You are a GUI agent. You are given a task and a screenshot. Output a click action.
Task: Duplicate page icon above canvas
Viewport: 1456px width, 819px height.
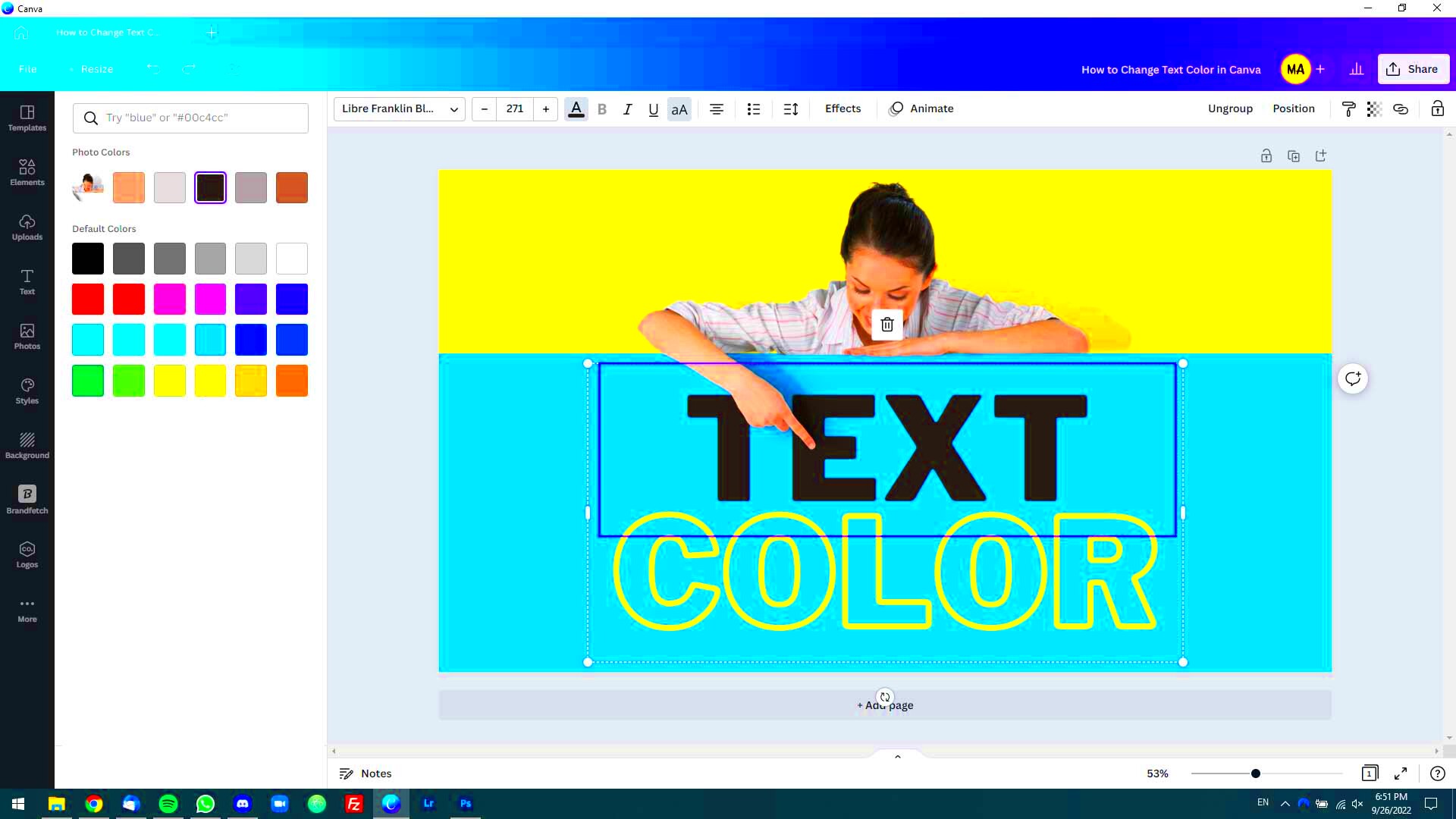1294,156
